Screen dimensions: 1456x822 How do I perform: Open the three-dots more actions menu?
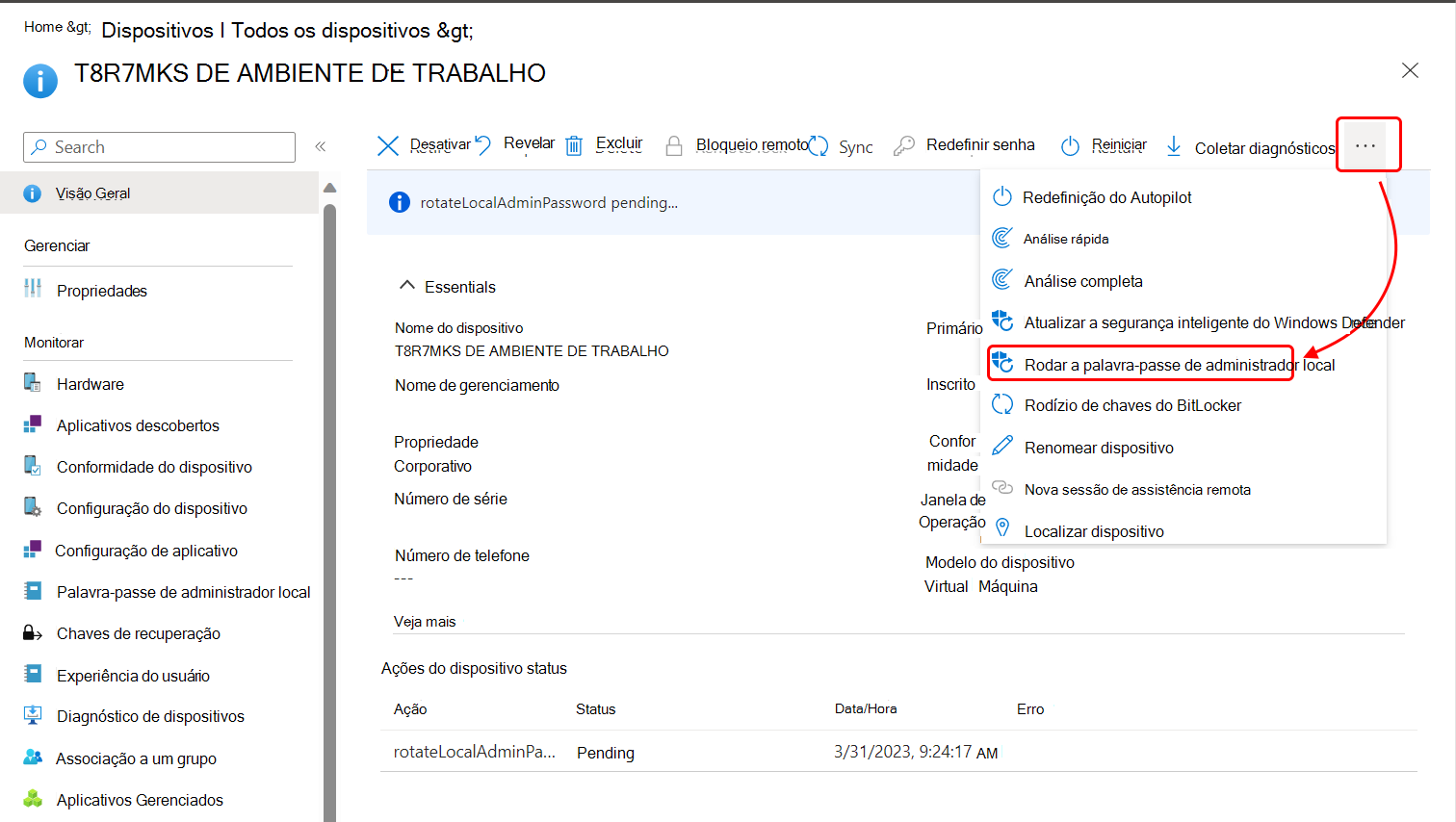click(1365, 145)
